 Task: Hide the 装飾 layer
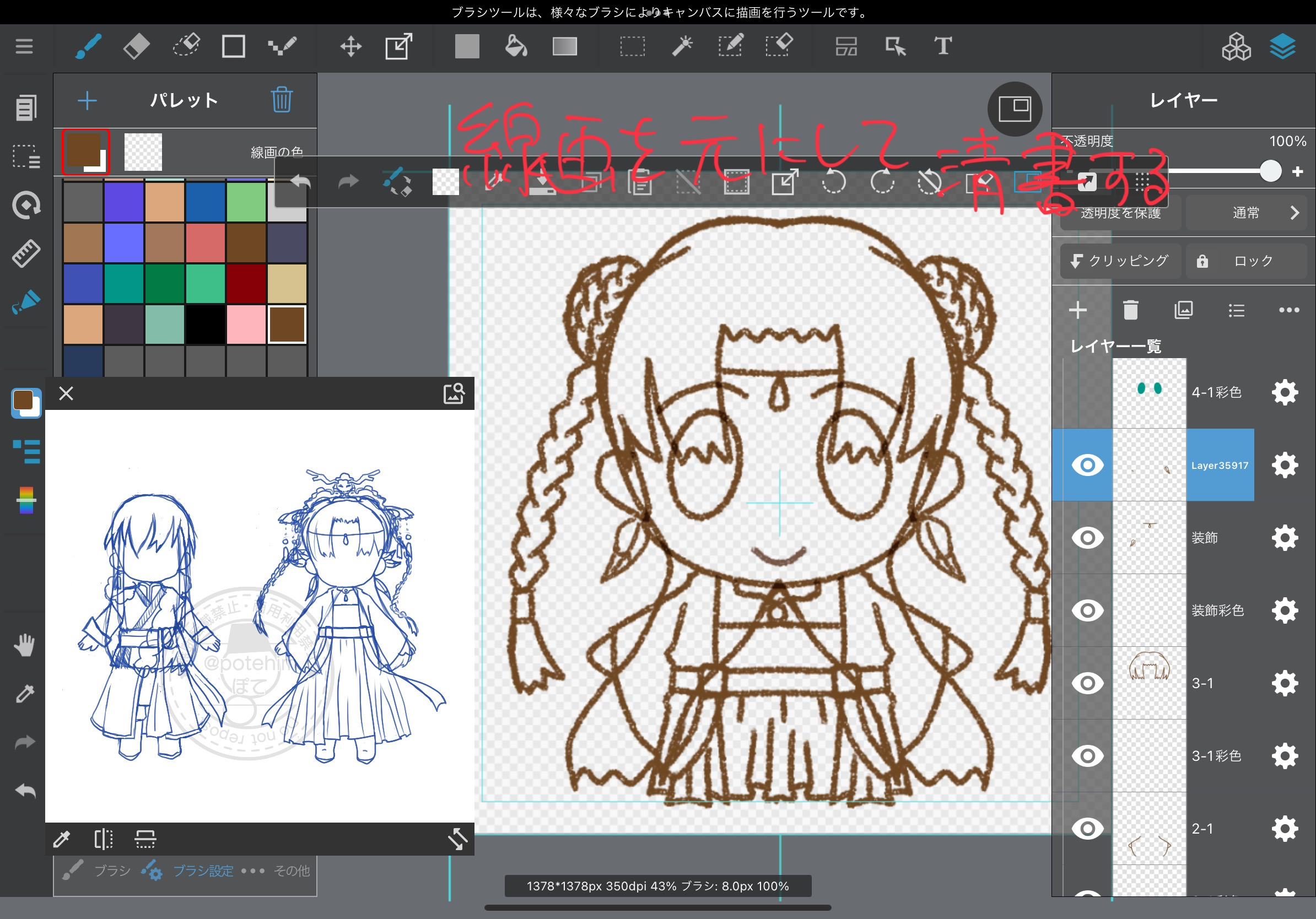pos(1087,537)
